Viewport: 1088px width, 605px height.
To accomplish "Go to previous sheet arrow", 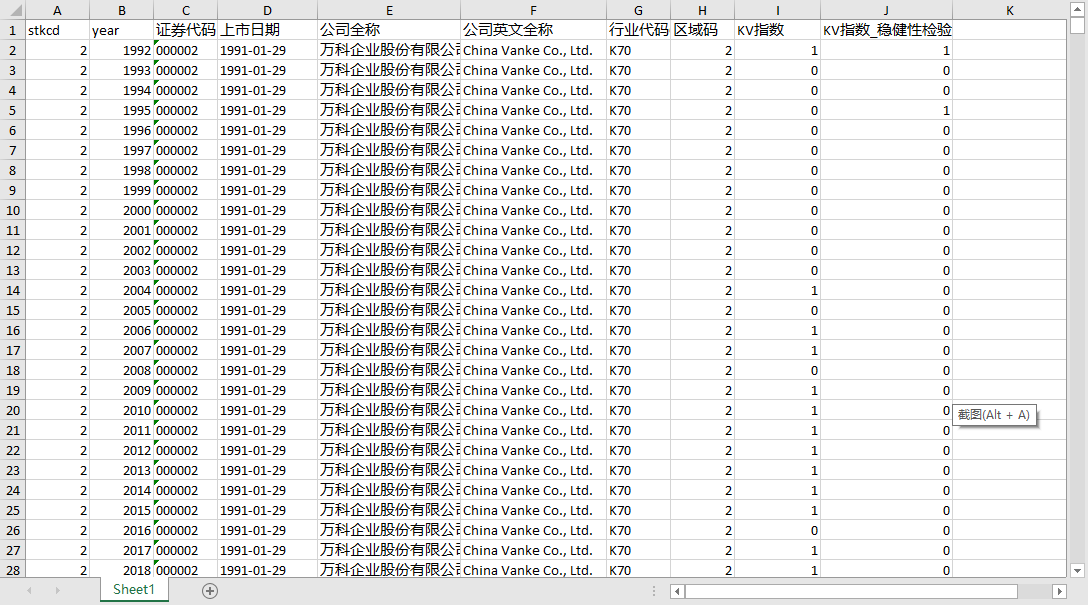I will [x=29, y=590].
